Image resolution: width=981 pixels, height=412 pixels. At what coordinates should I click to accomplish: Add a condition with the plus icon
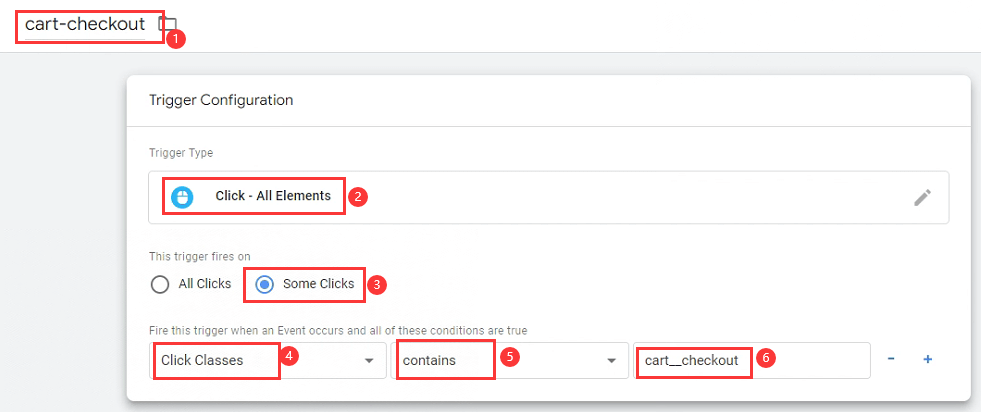coord(928,359)
